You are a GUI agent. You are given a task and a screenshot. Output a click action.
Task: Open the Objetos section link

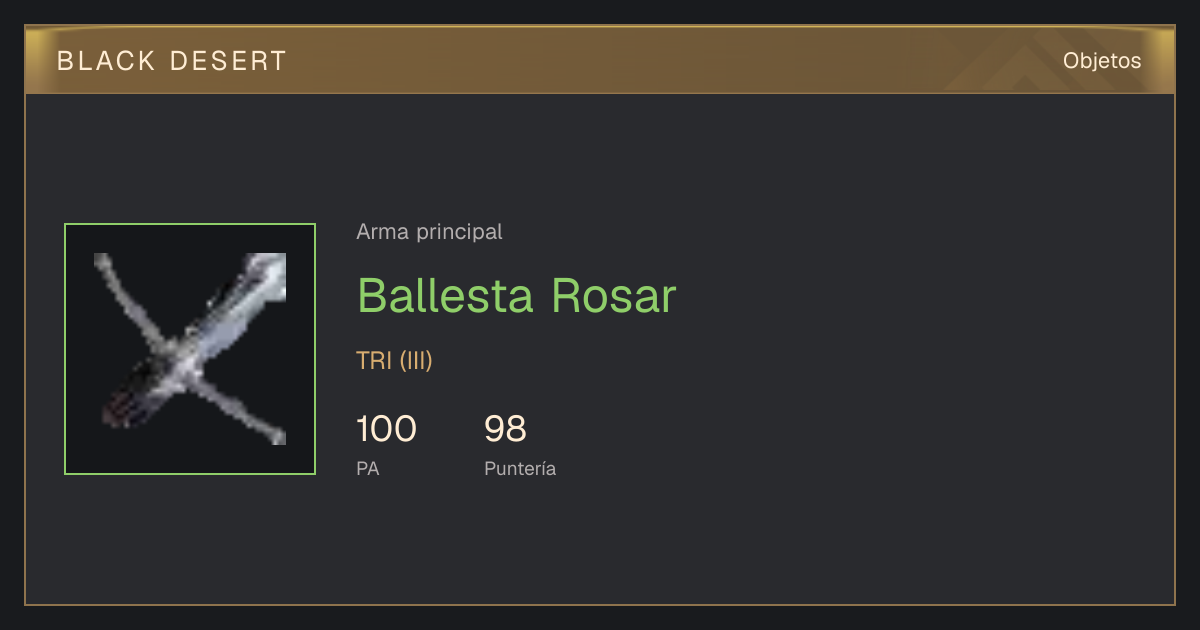[x=1102, y=60]
